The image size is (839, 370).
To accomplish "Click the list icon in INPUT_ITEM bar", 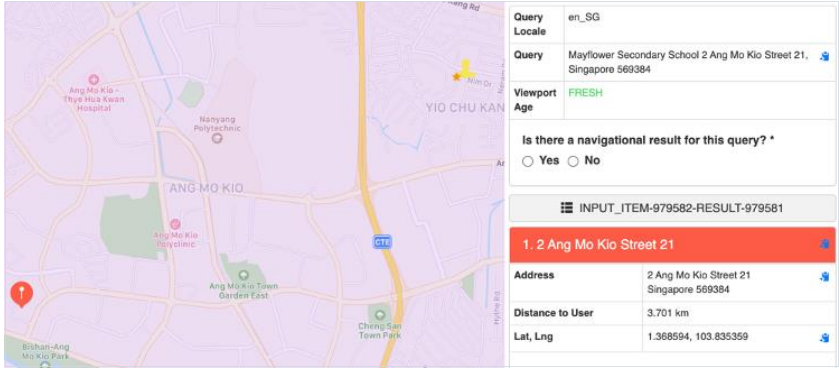I will click(567, 208).
